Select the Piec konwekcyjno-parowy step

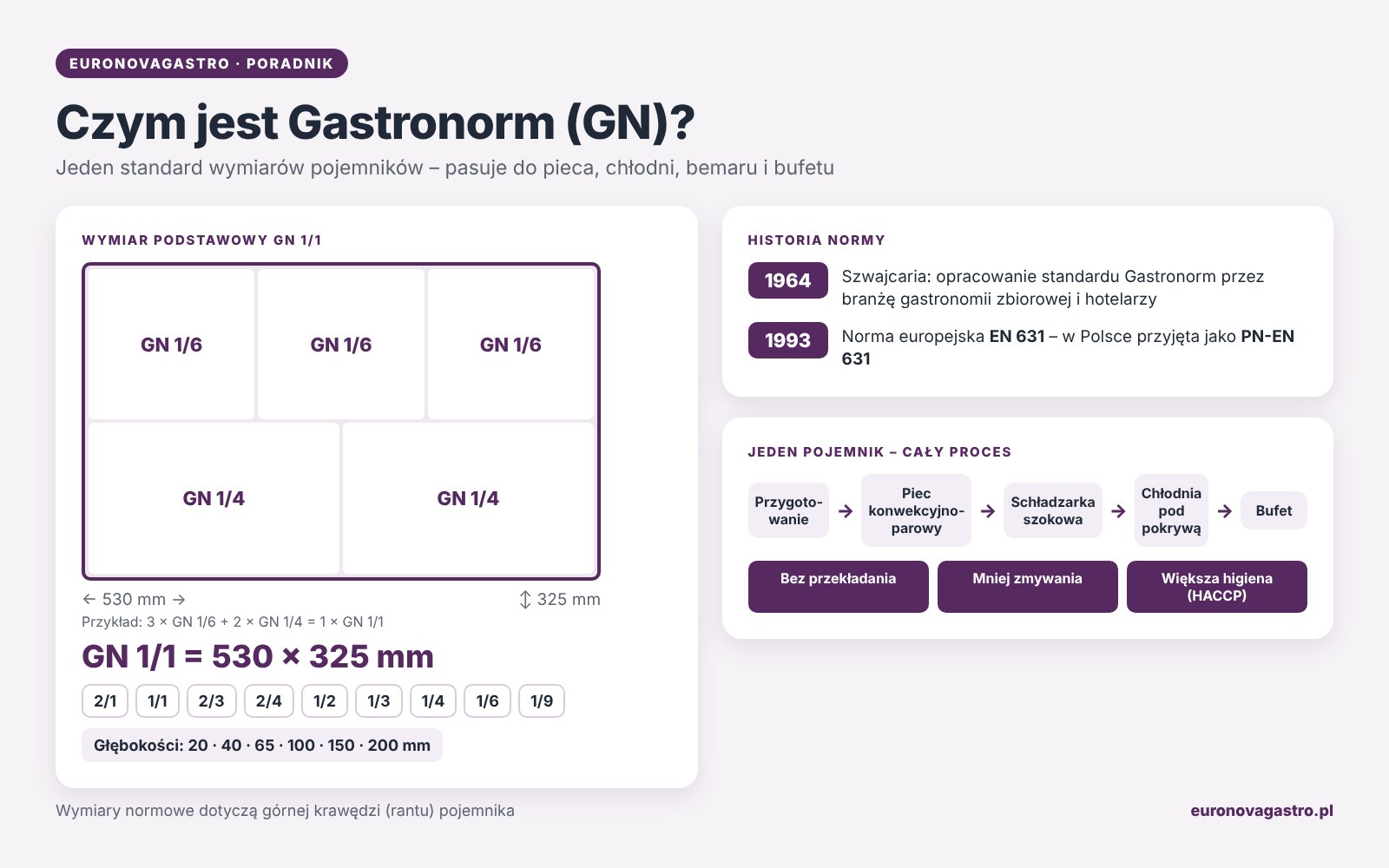tap(916, 510)
